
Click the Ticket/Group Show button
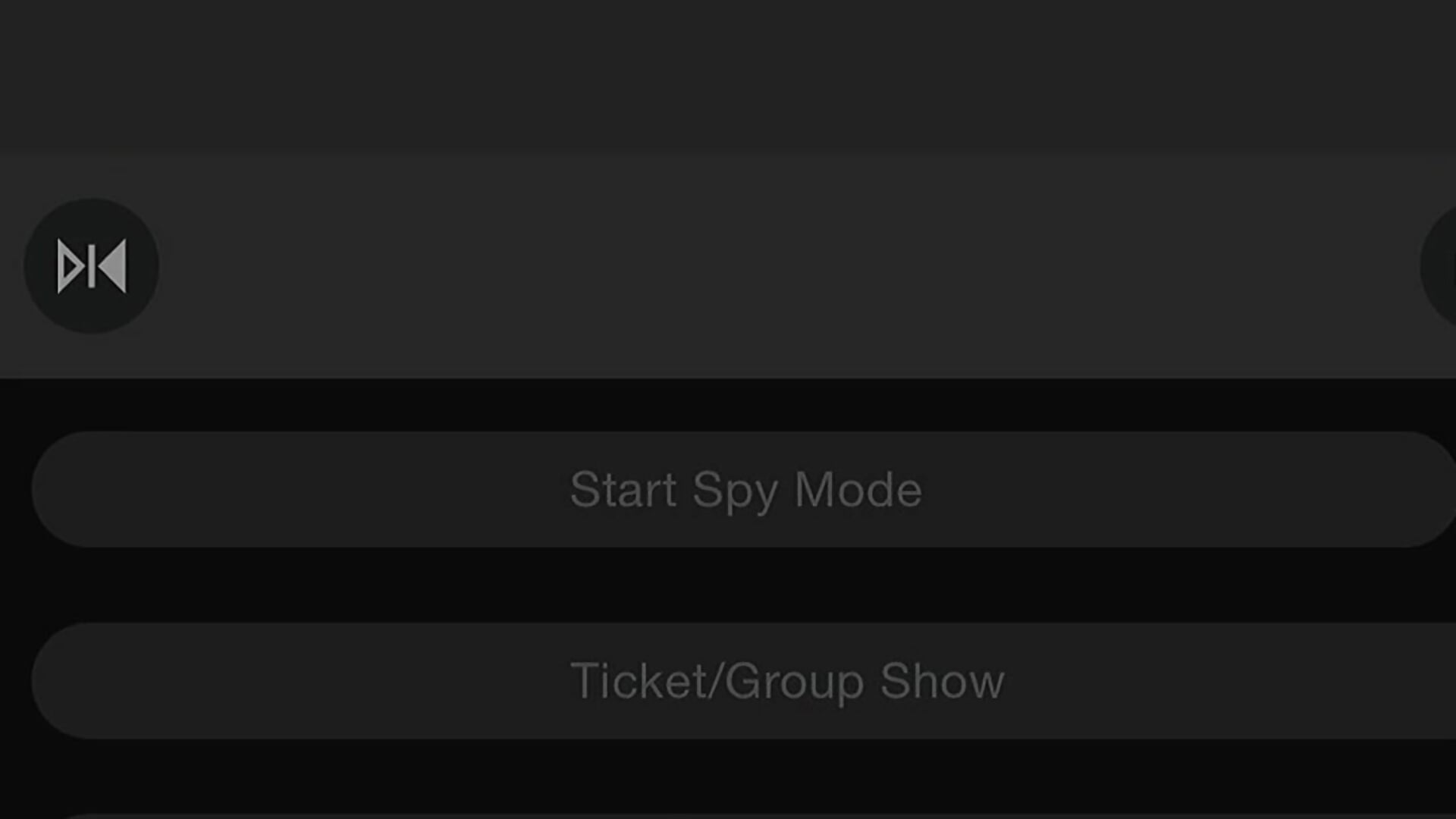[x=743, y=681]
